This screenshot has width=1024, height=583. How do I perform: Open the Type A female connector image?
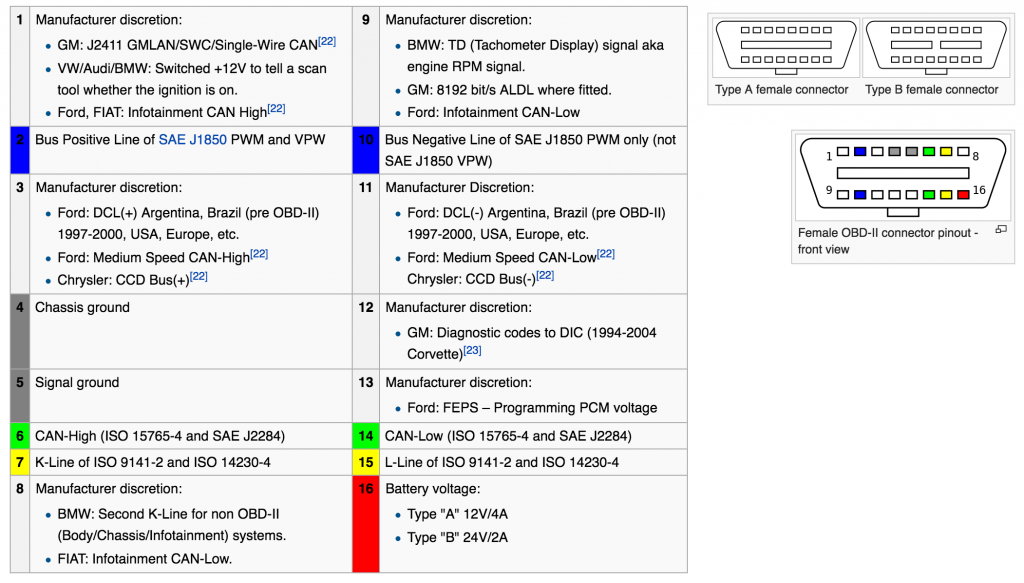782,47
